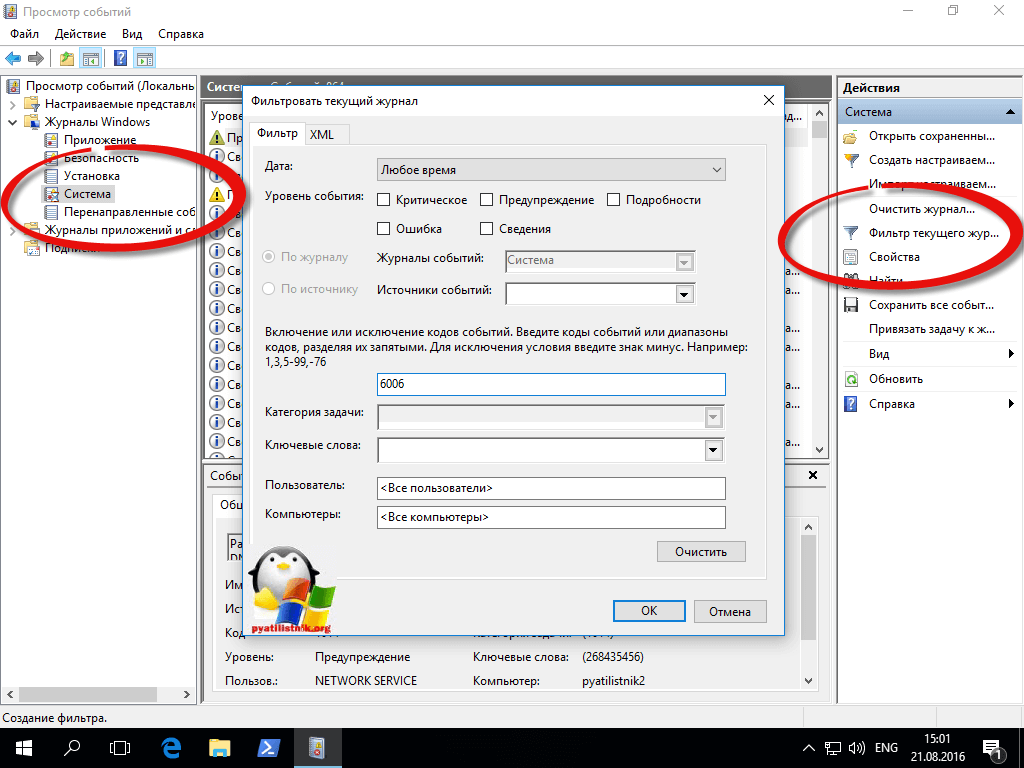Click the Help question mark toolbar icon
Screen dimensions: 1024x768
click(120, 58)
